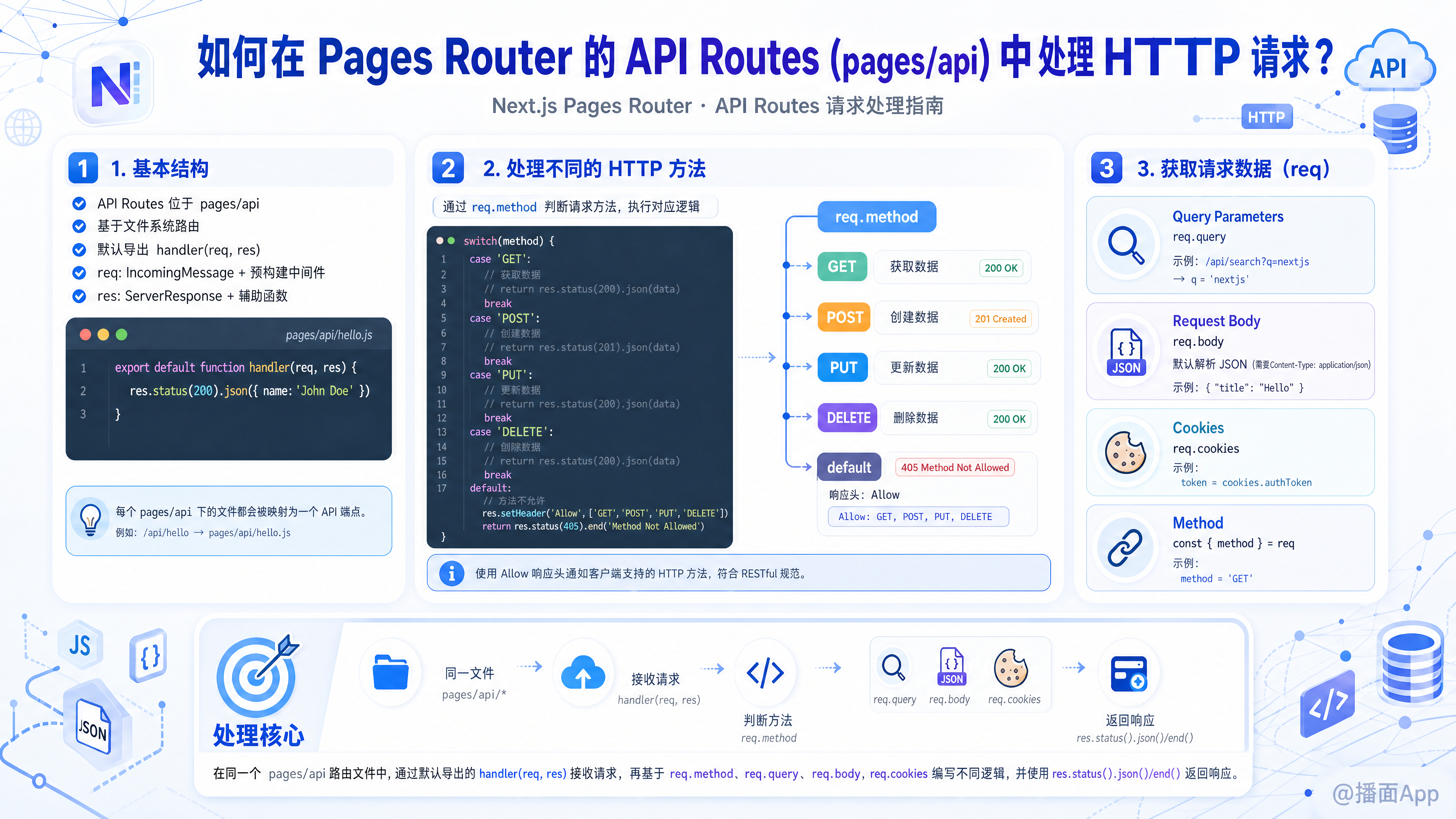
Task: Click the 200 OK status in the DELETE row
Action: 1009,419
